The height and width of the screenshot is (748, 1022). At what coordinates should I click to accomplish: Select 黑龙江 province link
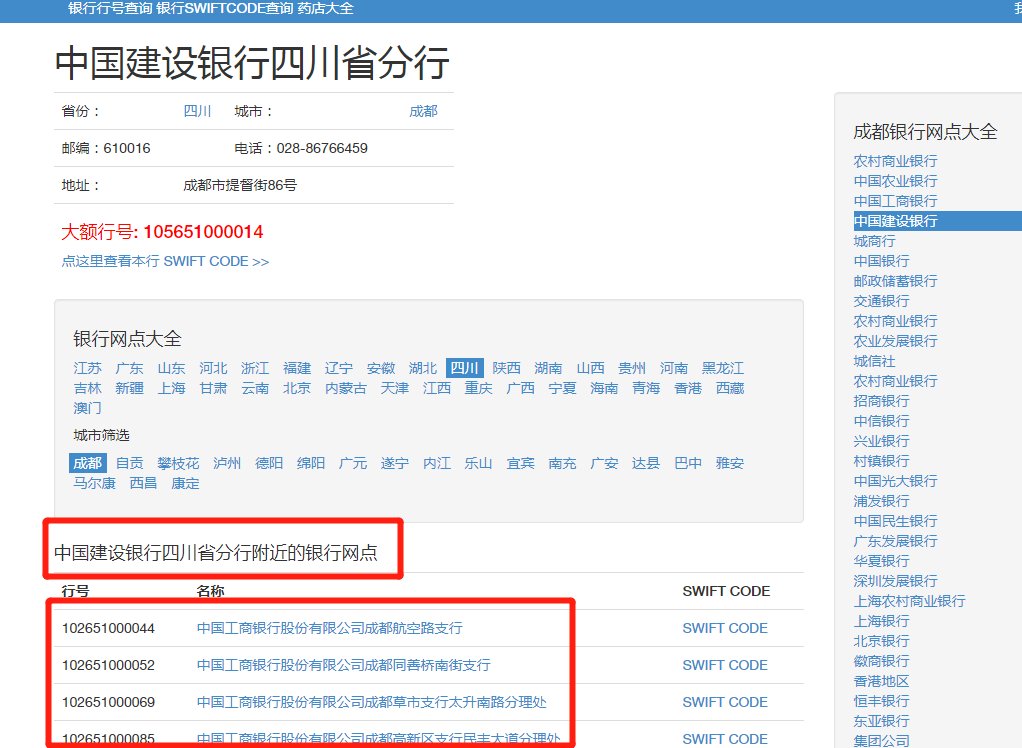tap(723, 368)
